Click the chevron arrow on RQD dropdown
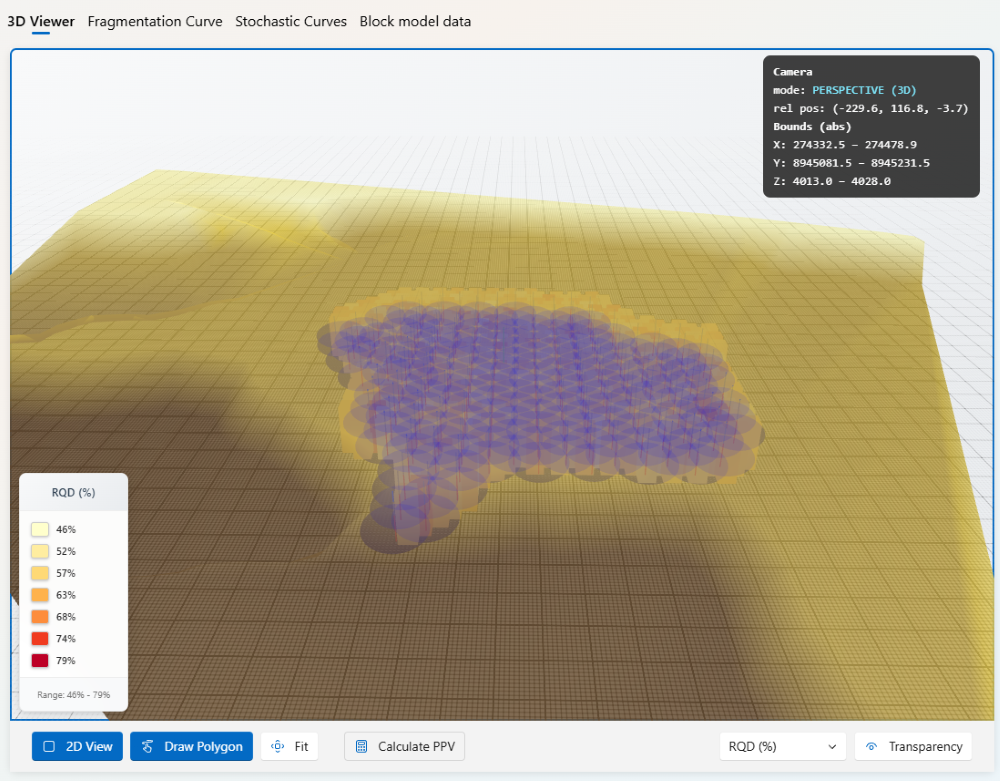This screenshot has height=781, width=1000. [831, 746]
